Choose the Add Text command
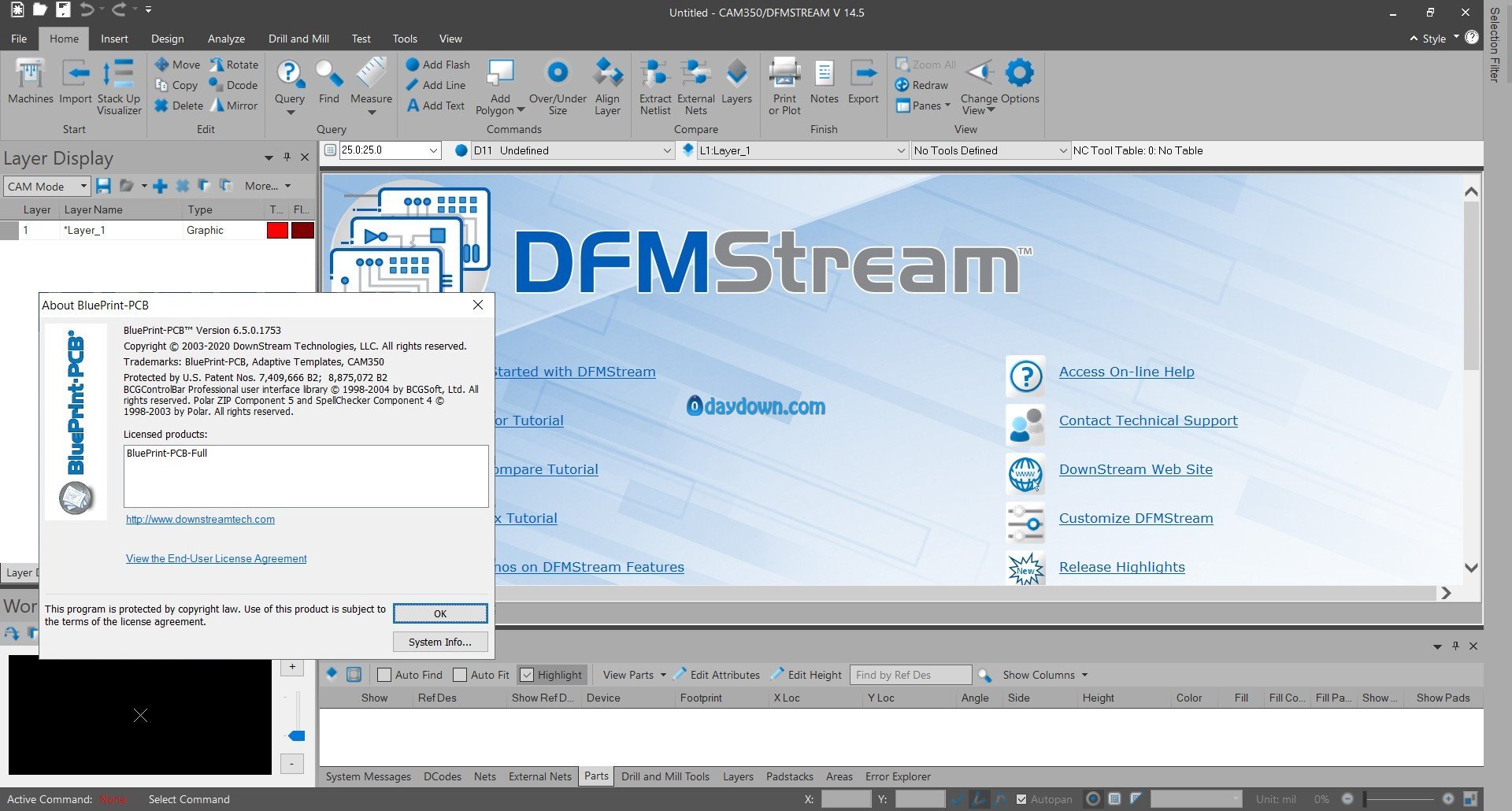 [435, 106]
